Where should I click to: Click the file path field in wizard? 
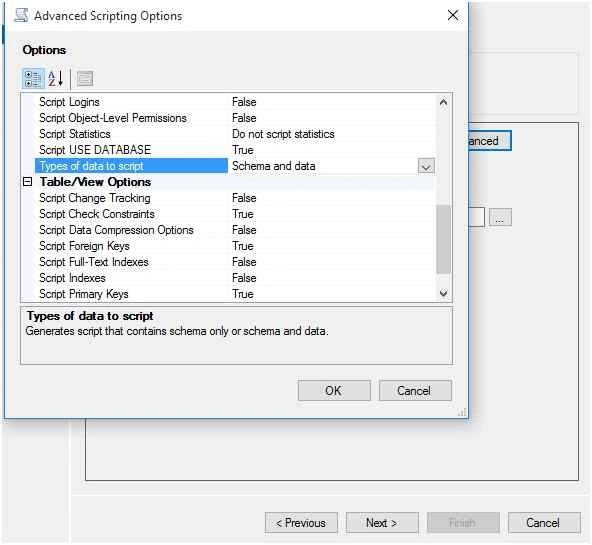pos(476,217)
